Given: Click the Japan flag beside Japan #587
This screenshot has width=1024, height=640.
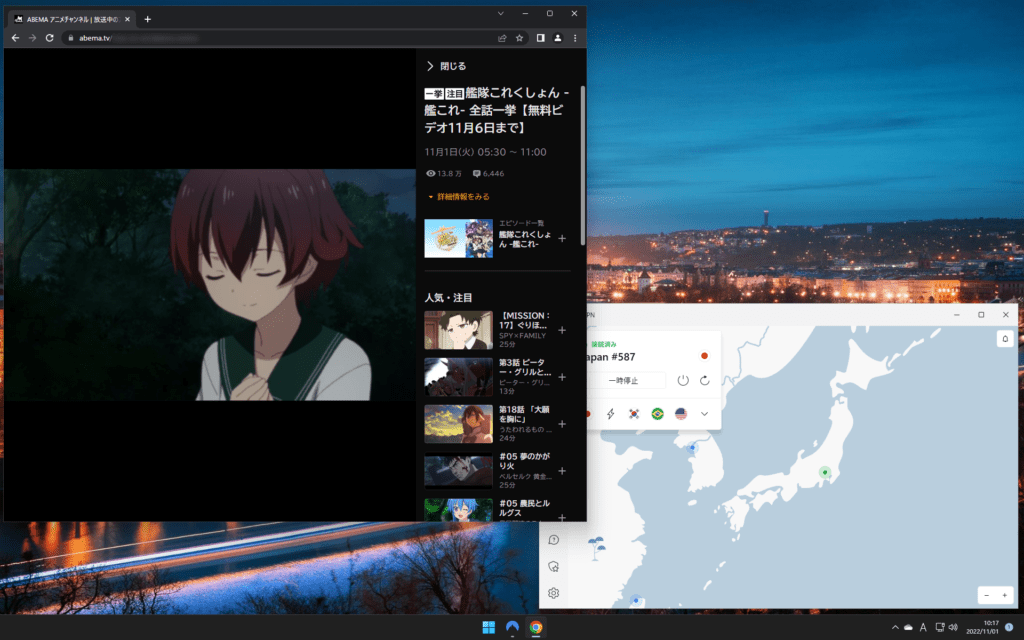Looking at the screenshot, I should point(704,356).
